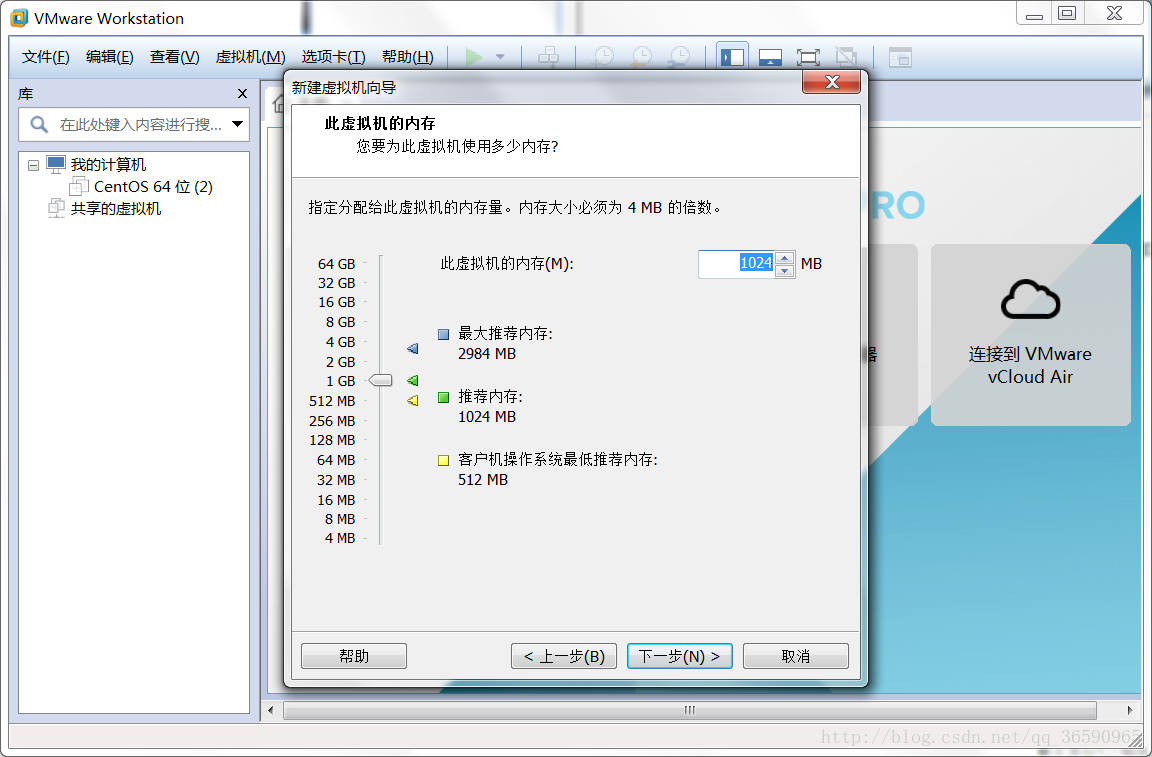Click the Unity mode toolbar icon
The height and width of the screenshot is (757, 1152).
[846, 57]
